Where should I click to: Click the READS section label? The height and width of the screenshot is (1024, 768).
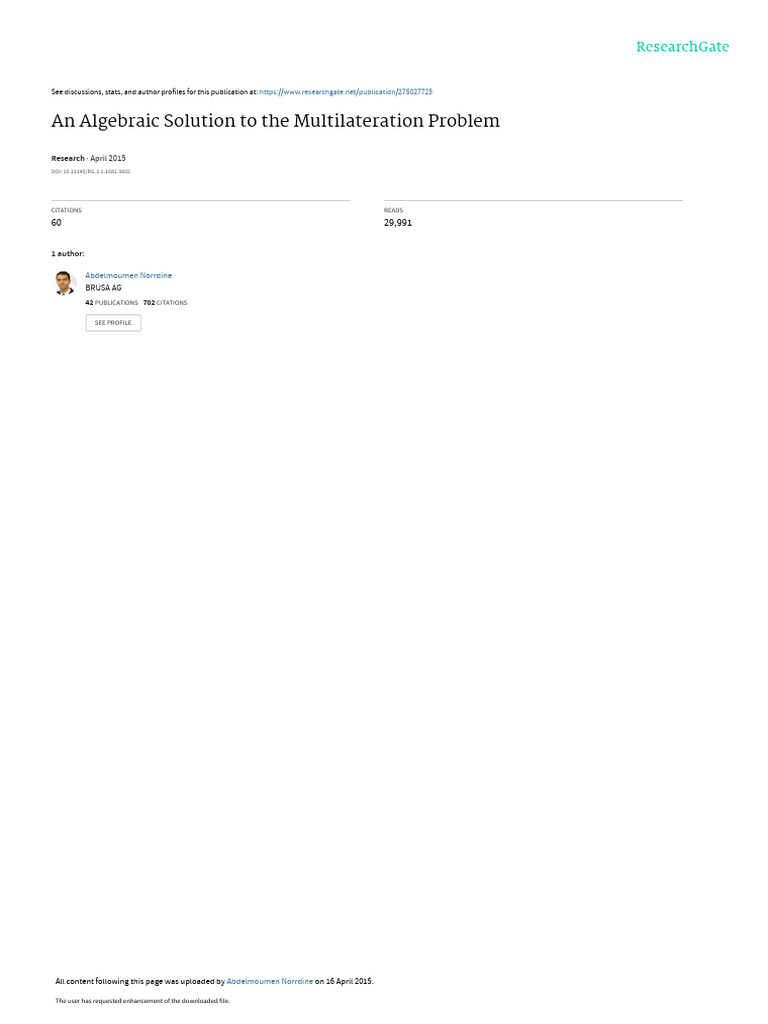pos(393,210)
